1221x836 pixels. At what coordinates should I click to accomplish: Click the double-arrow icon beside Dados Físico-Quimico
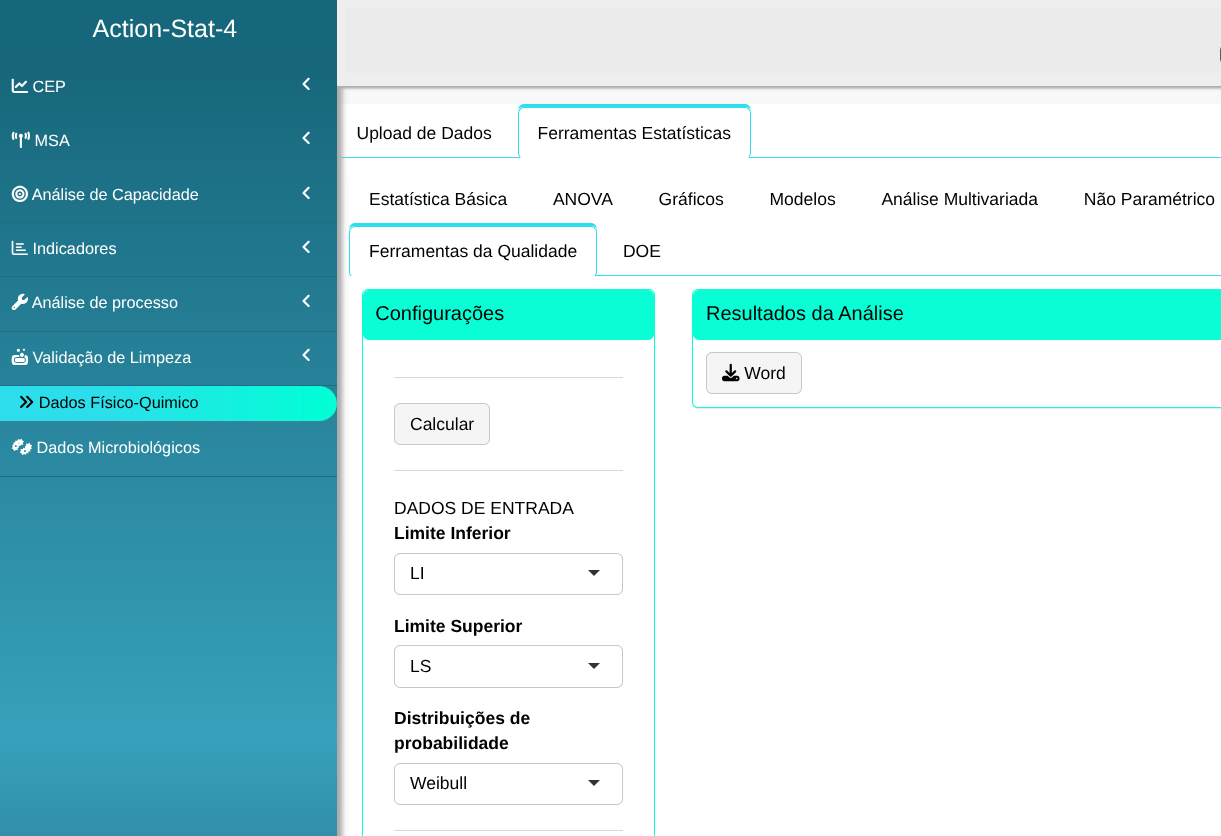coord(27,402)
